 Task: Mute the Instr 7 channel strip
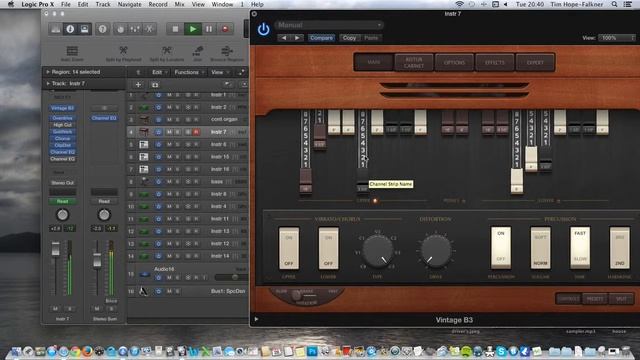tap(56, 309)
